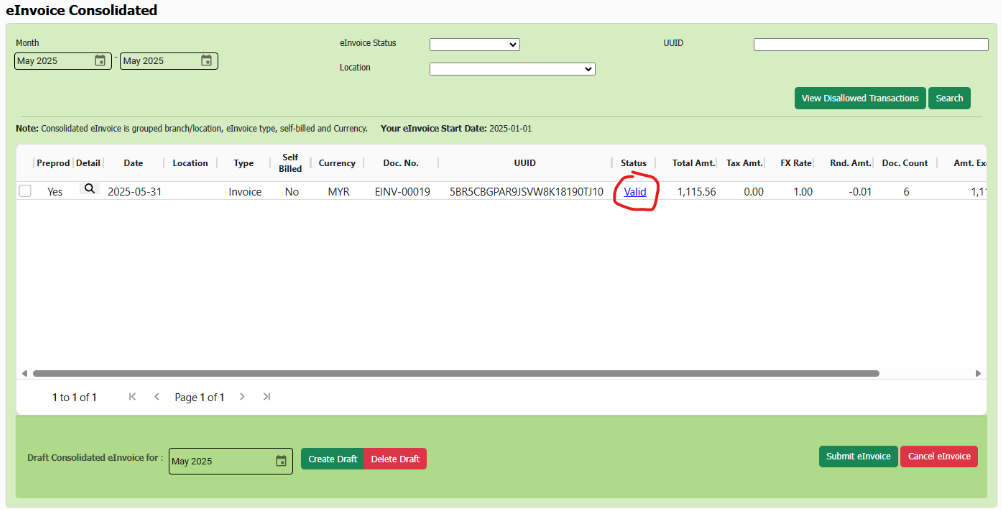
Task: Open calendar icon in draft month field
Action: tap(281, 461)
